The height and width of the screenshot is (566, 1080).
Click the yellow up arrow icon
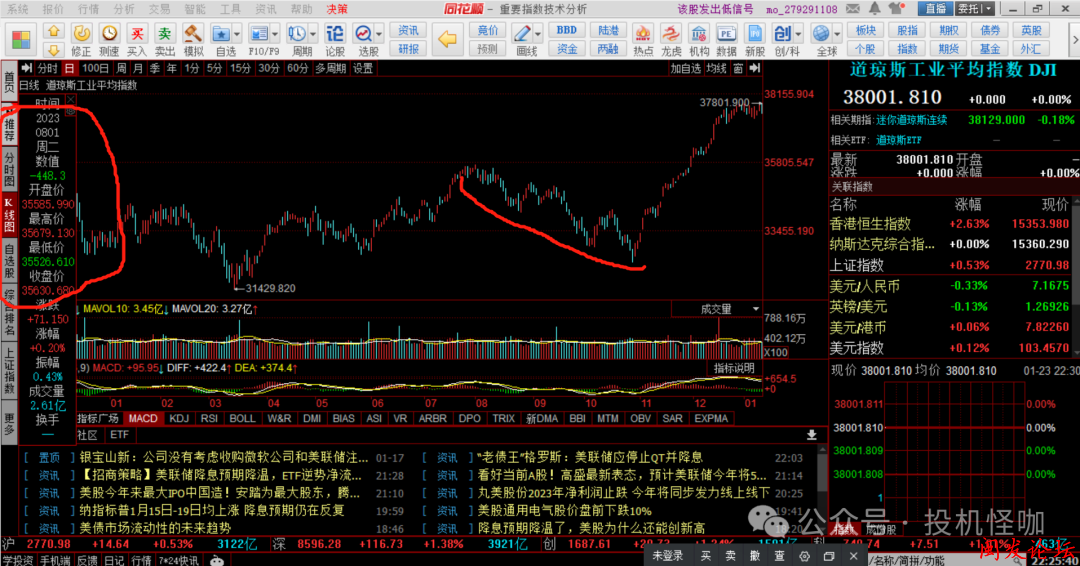tap(54, 31)
